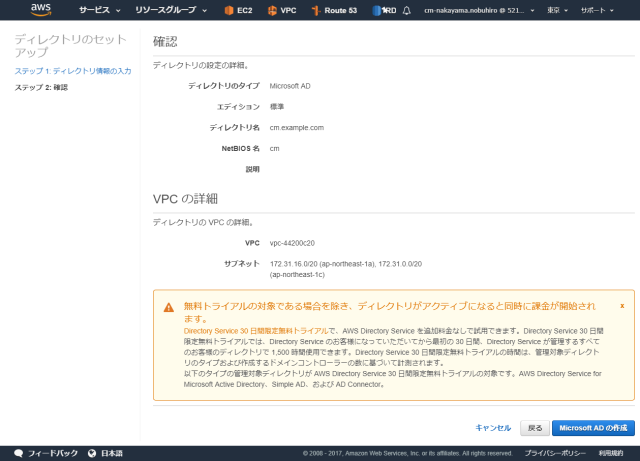640x461 pixels.
Task: Open 利用規約 footer link
Action: coord(611,453)
